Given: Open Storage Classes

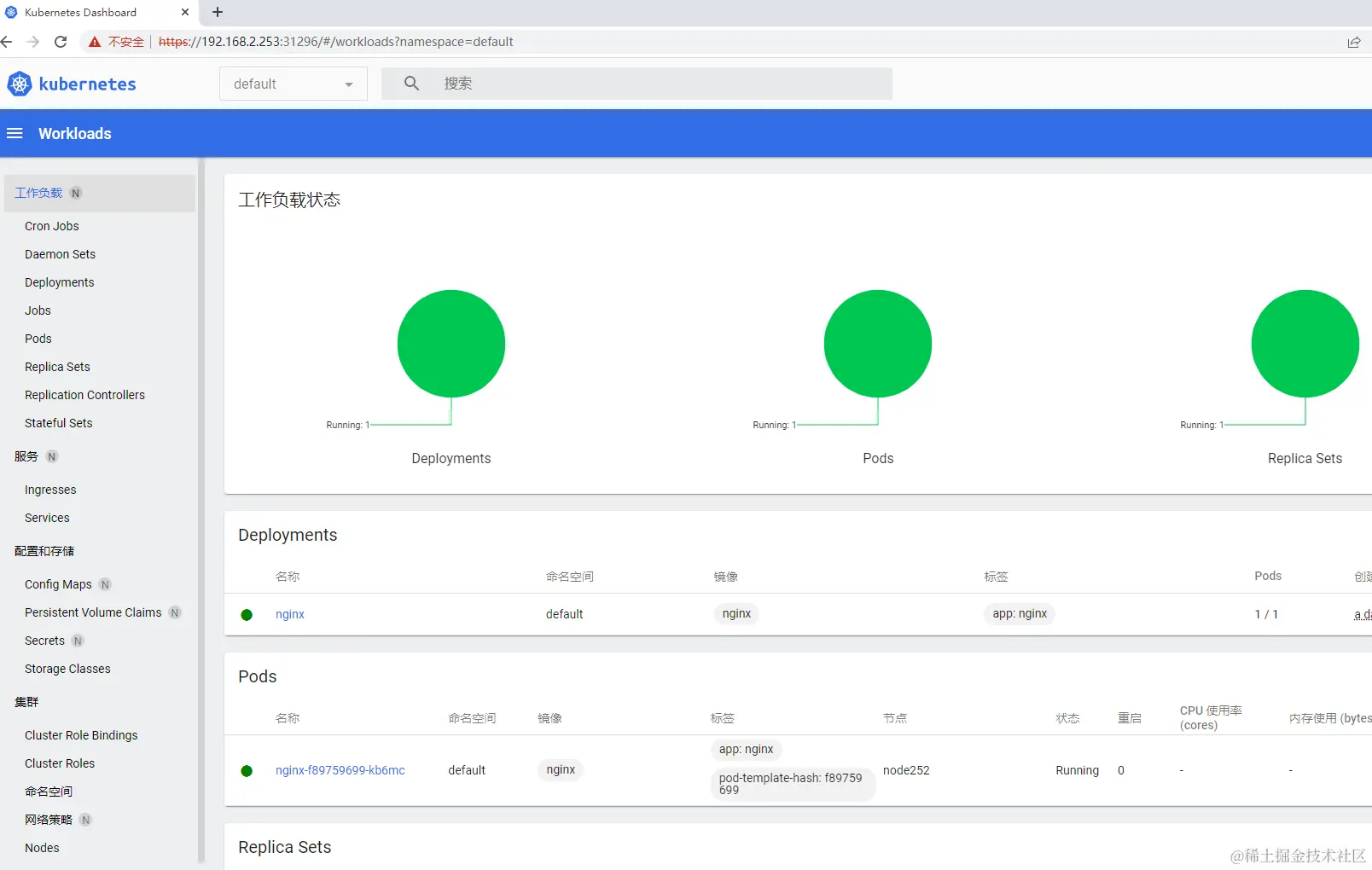Looking at the screenshot, I should click(x=67, y=669).
